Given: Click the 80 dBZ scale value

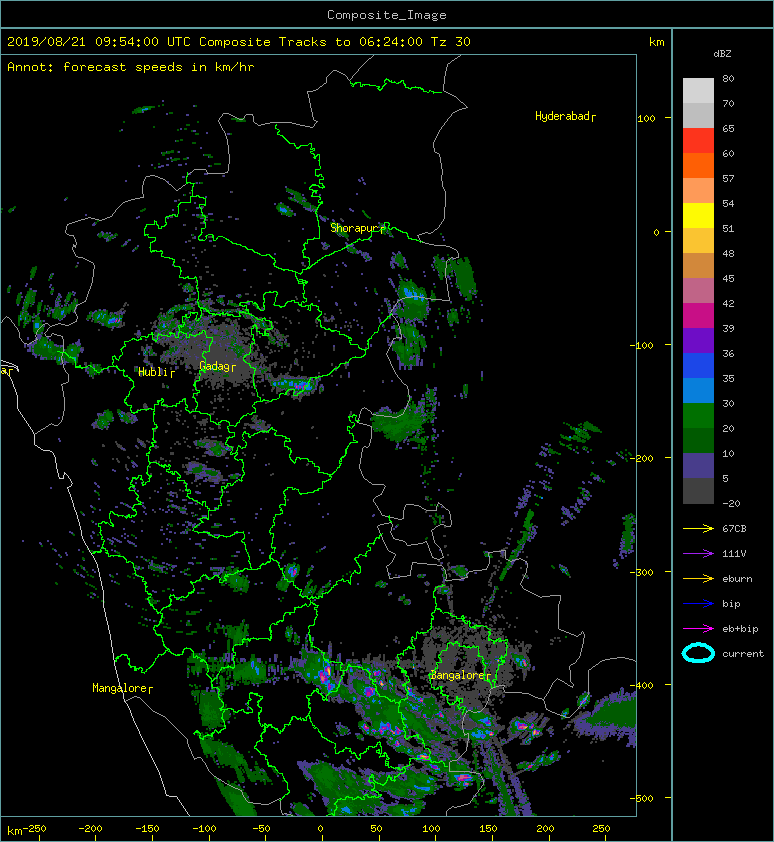Looking at the screenshot, I should click(728, 78).
